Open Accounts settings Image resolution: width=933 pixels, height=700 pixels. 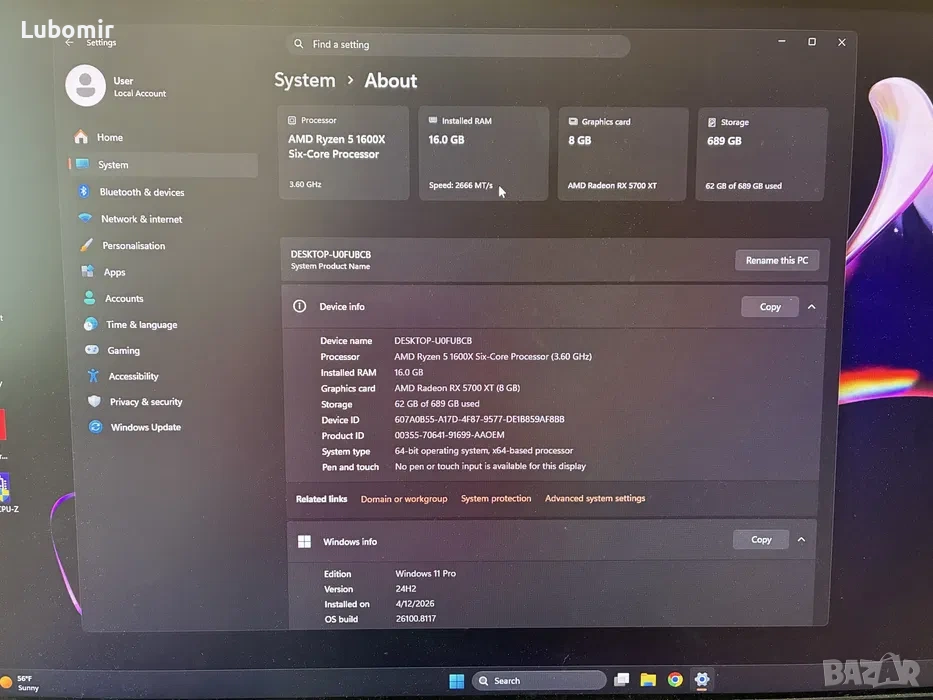coord(124,299)
